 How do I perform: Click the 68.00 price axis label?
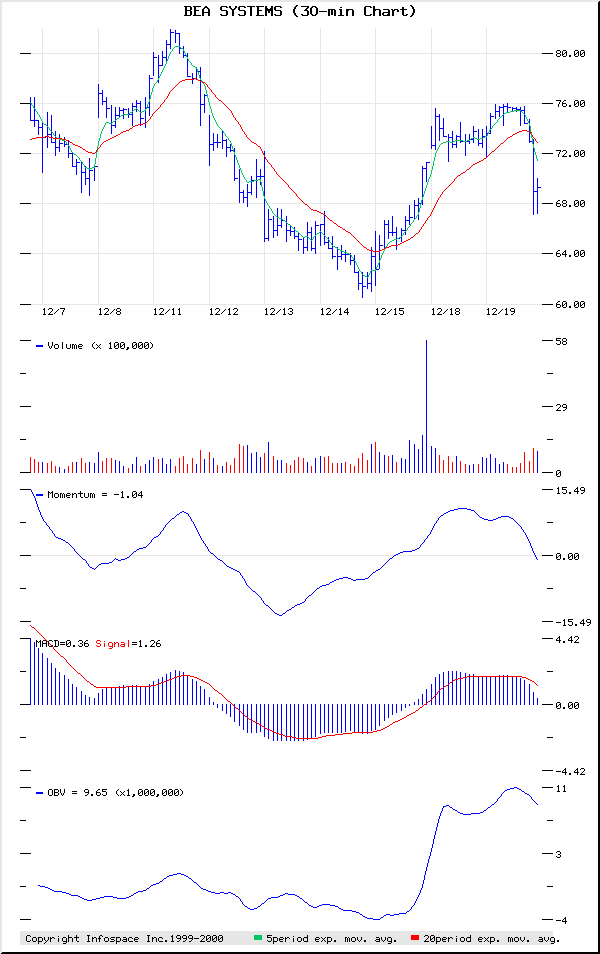pyautogui.click(x=570, y=203)
